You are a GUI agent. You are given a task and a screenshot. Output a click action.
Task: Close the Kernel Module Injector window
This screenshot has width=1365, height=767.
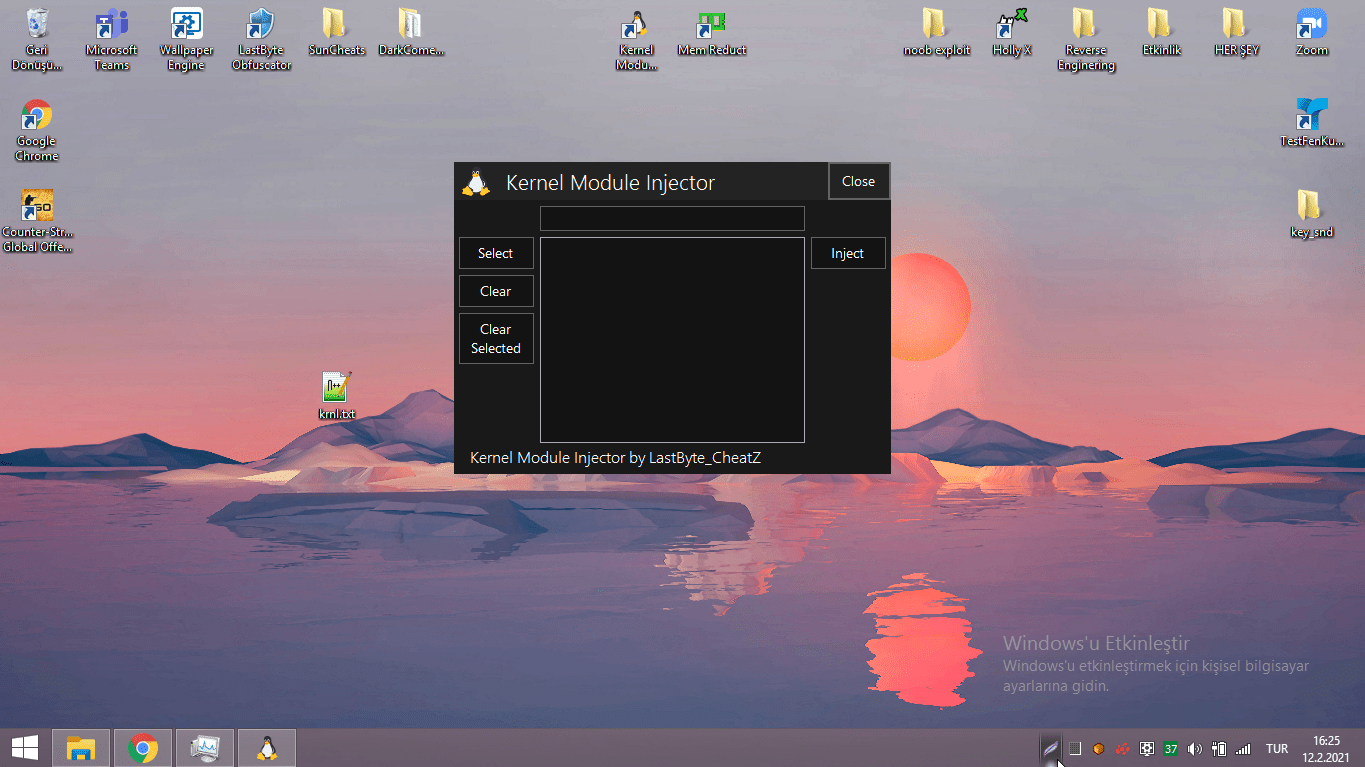pyautogui.click(x=859, y=181)
